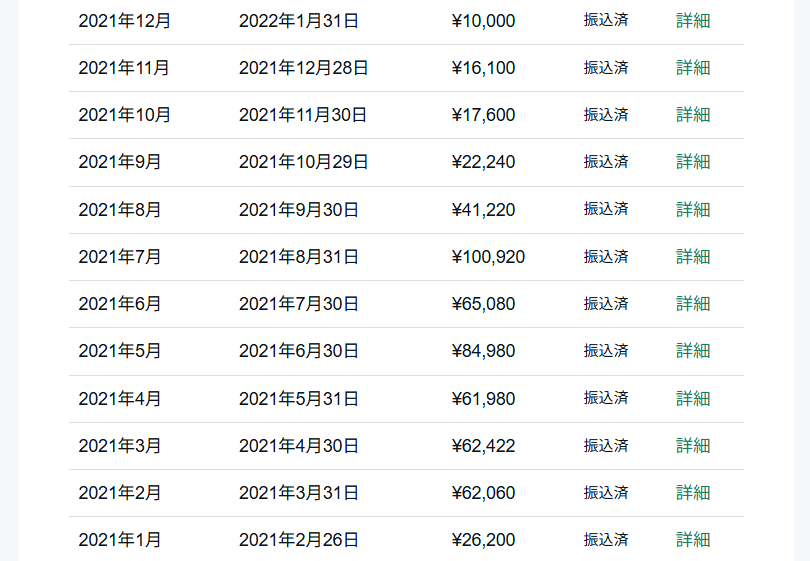Image resolution: width=810 pixels, height=561 pixels.
Task: Select 詳細 for the ¥62,422 payment
Action: coord(693,446)
